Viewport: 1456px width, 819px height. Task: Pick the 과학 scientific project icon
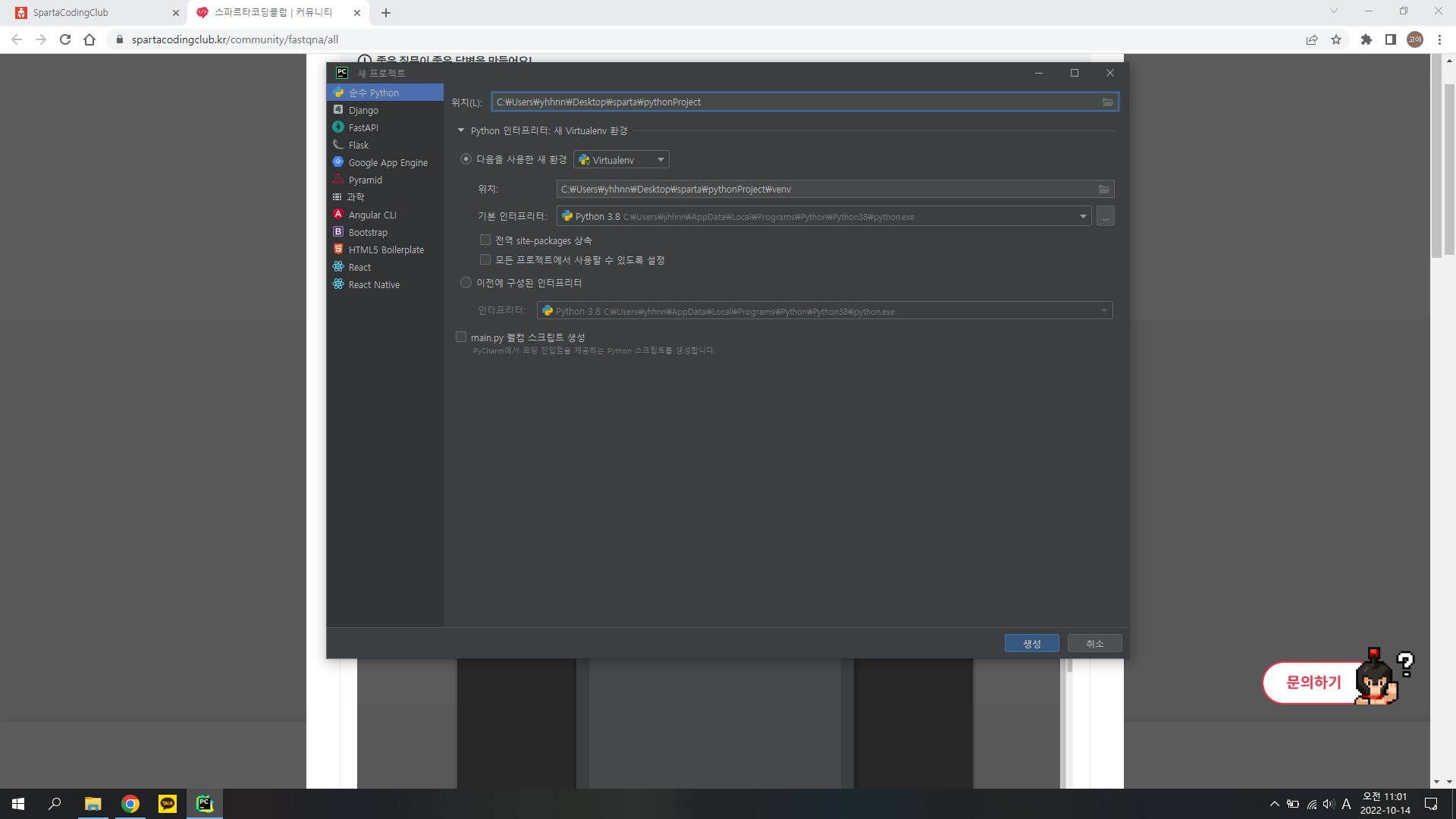337,197
